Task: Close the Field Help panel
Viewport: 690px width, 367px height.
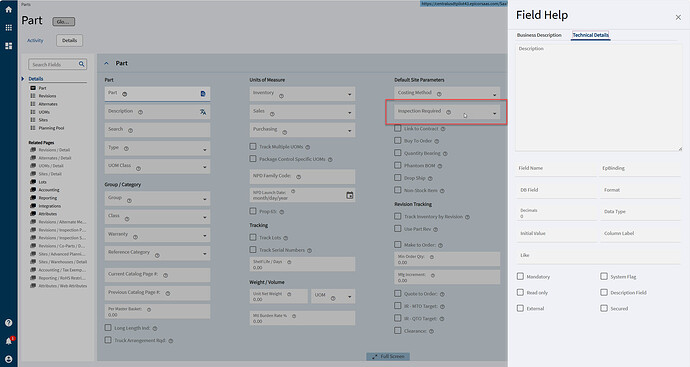Action: click(x=678, y=18)
